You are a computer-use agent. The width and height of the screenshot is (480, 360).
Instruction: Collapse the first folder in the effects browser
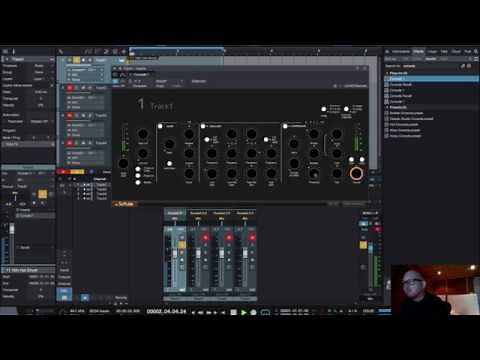tap(387, 73)
